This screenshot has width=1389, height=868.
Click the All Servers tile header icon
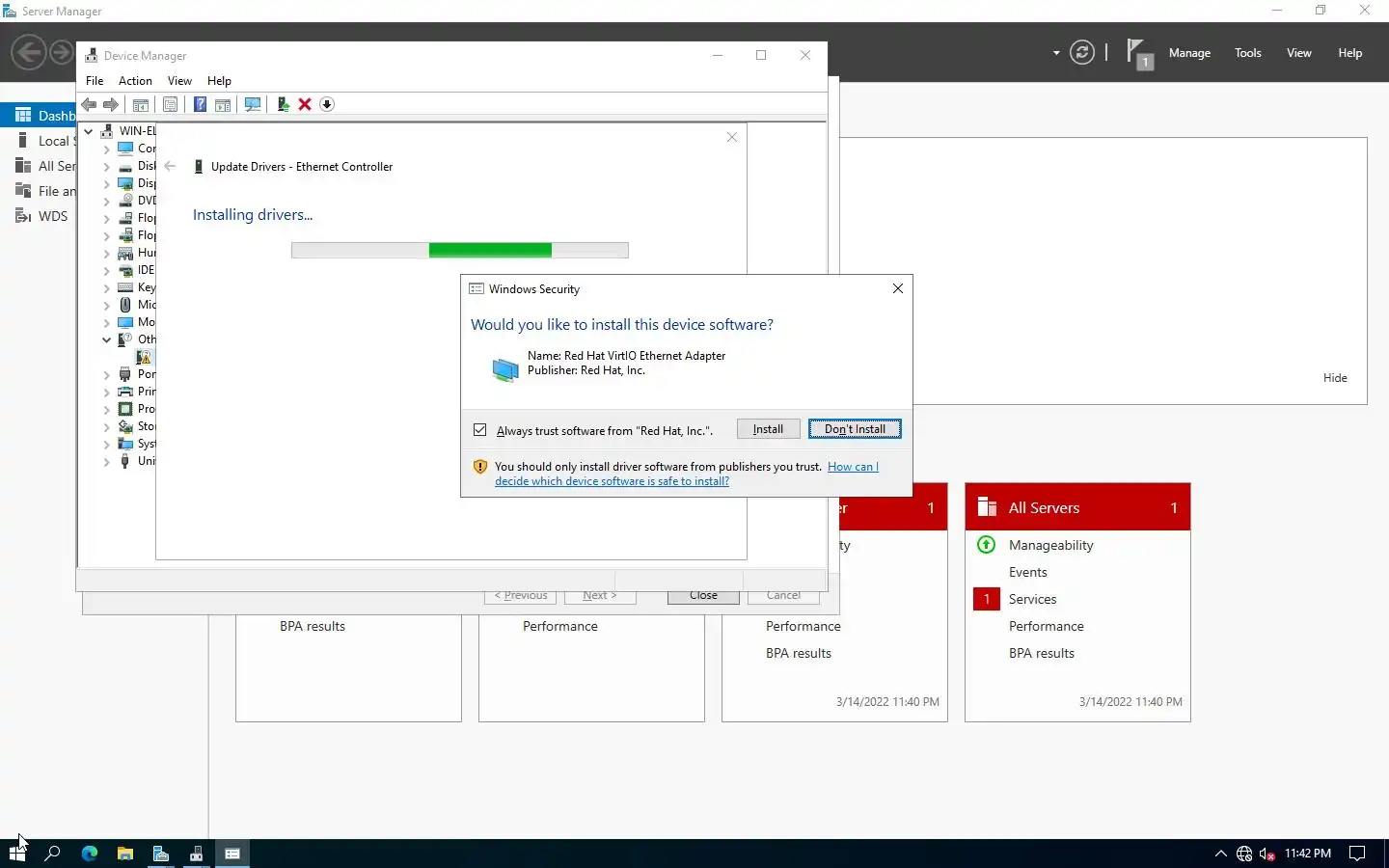[x=987, y=507]
